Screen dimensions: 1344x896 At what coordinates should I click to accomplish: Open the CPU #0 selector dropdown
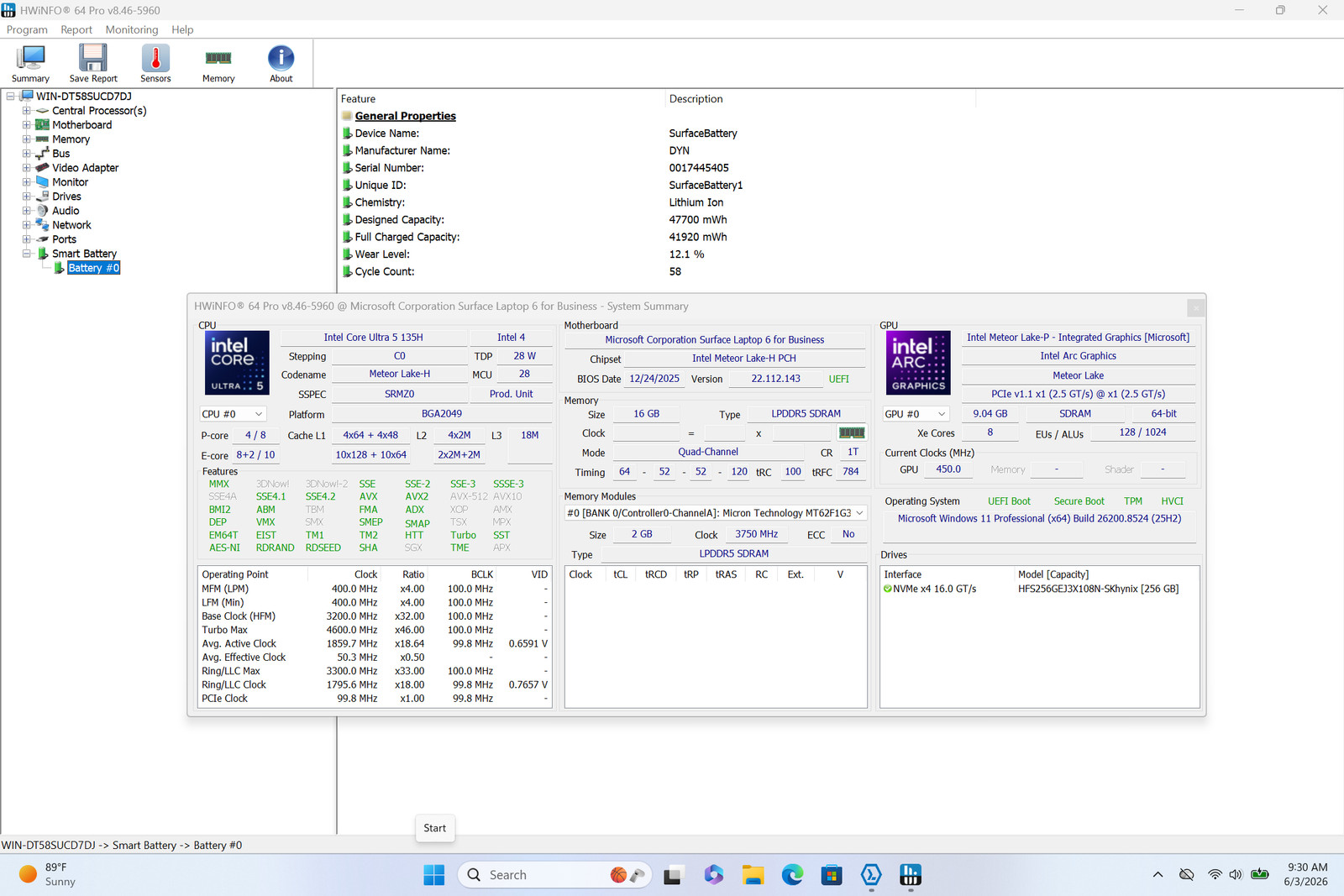click(233, 414)
